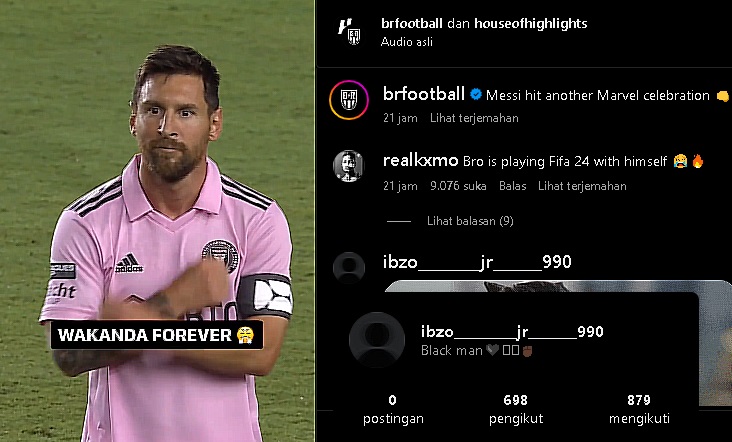This screenshot has width=732, height=442.
Task: Reply to realkxmo using Balas
Action: pos(513,186)
